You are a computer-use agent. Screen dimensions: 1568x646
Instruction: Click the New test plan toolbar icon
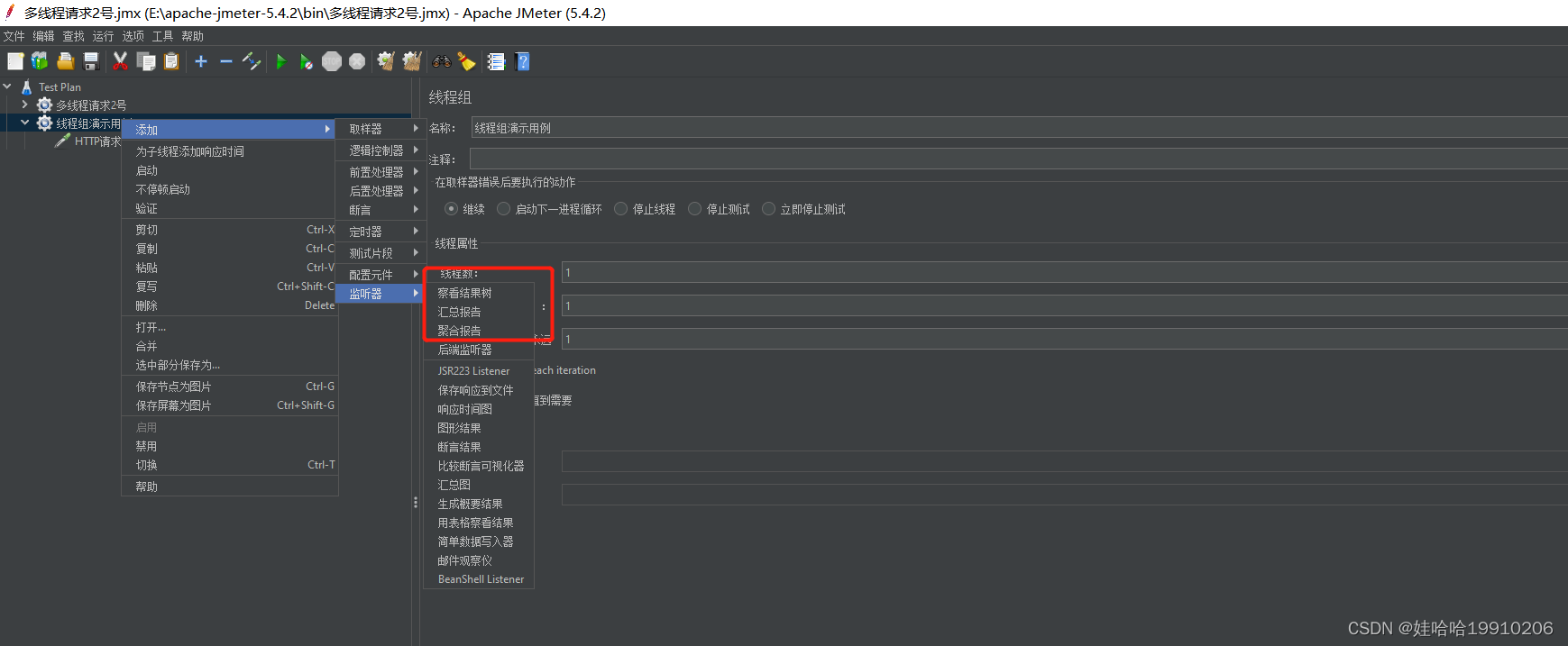15,61
